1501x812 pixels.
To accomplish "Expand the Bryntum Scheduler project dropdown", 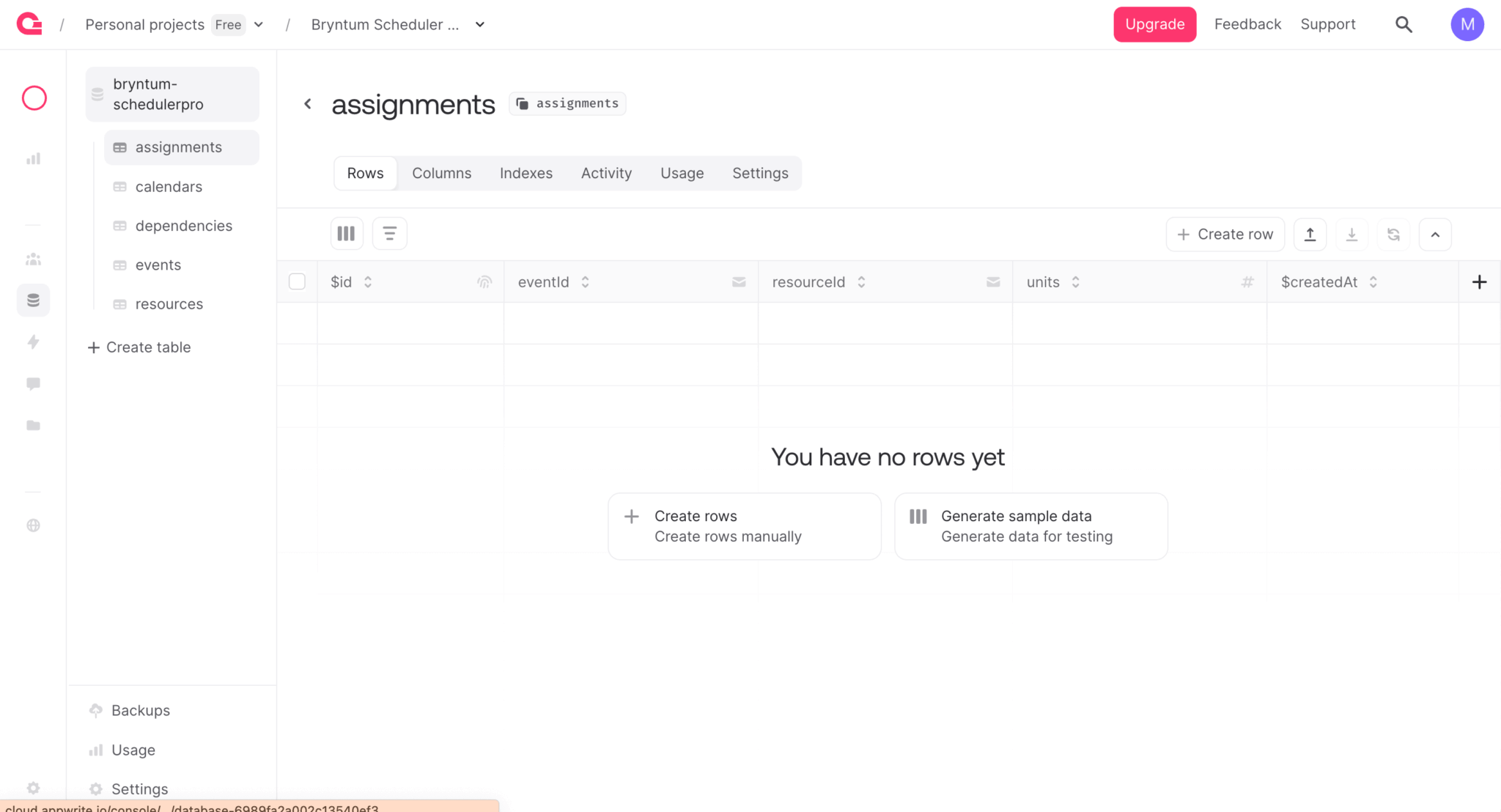I will (480, 24).
